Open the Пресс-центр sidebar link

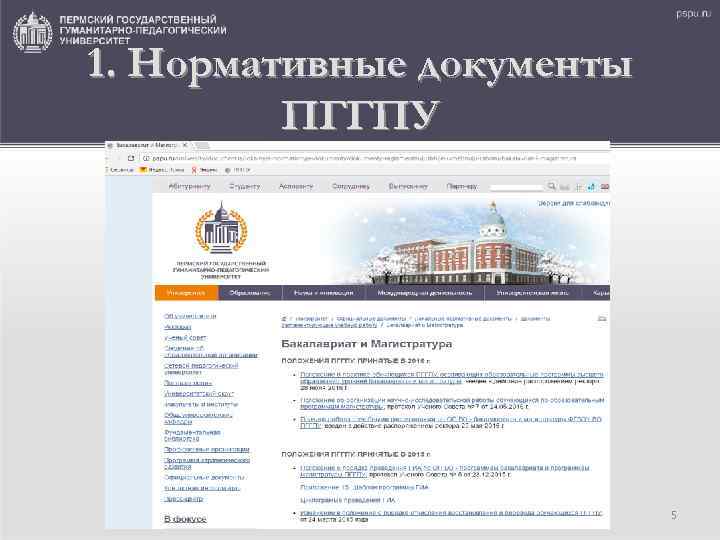[x=183, y=499]
